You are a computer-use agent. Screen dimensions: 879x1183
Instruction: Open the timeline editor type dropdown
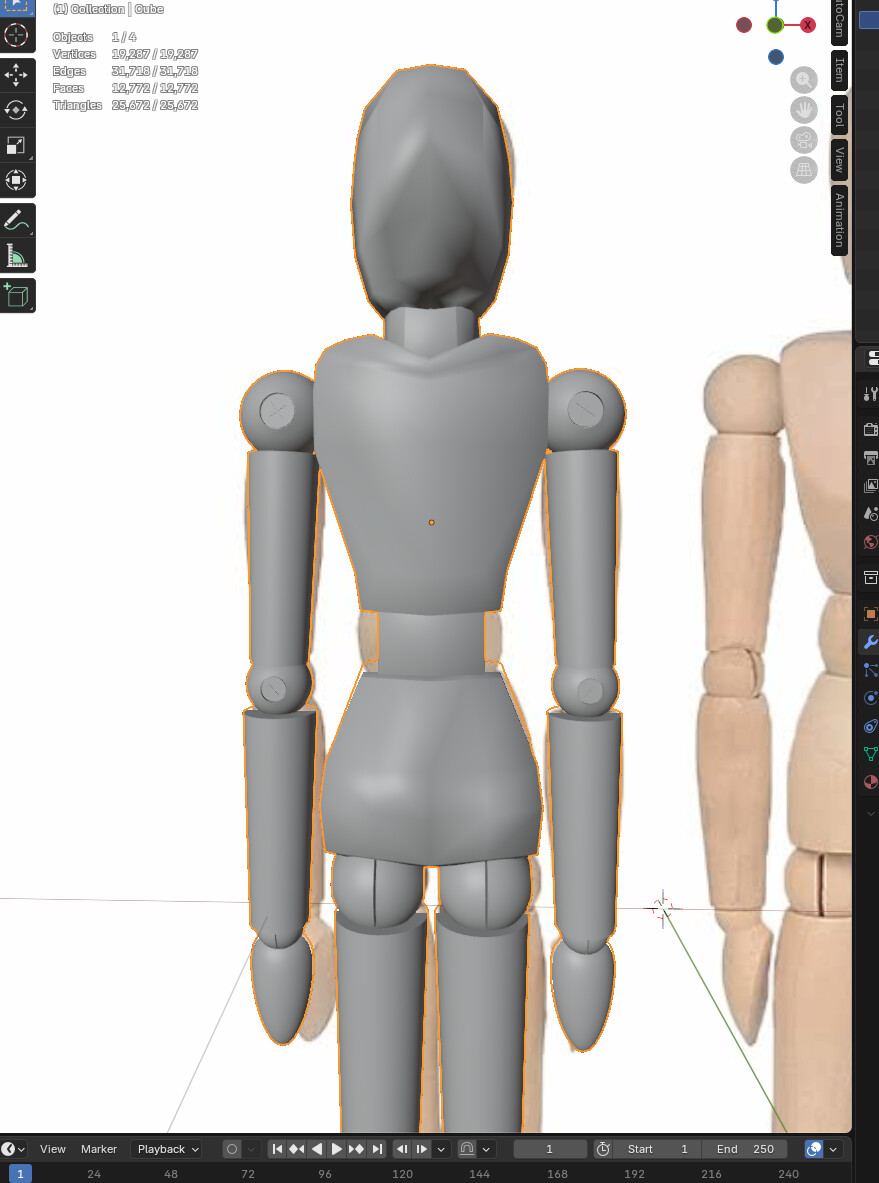14,1149
